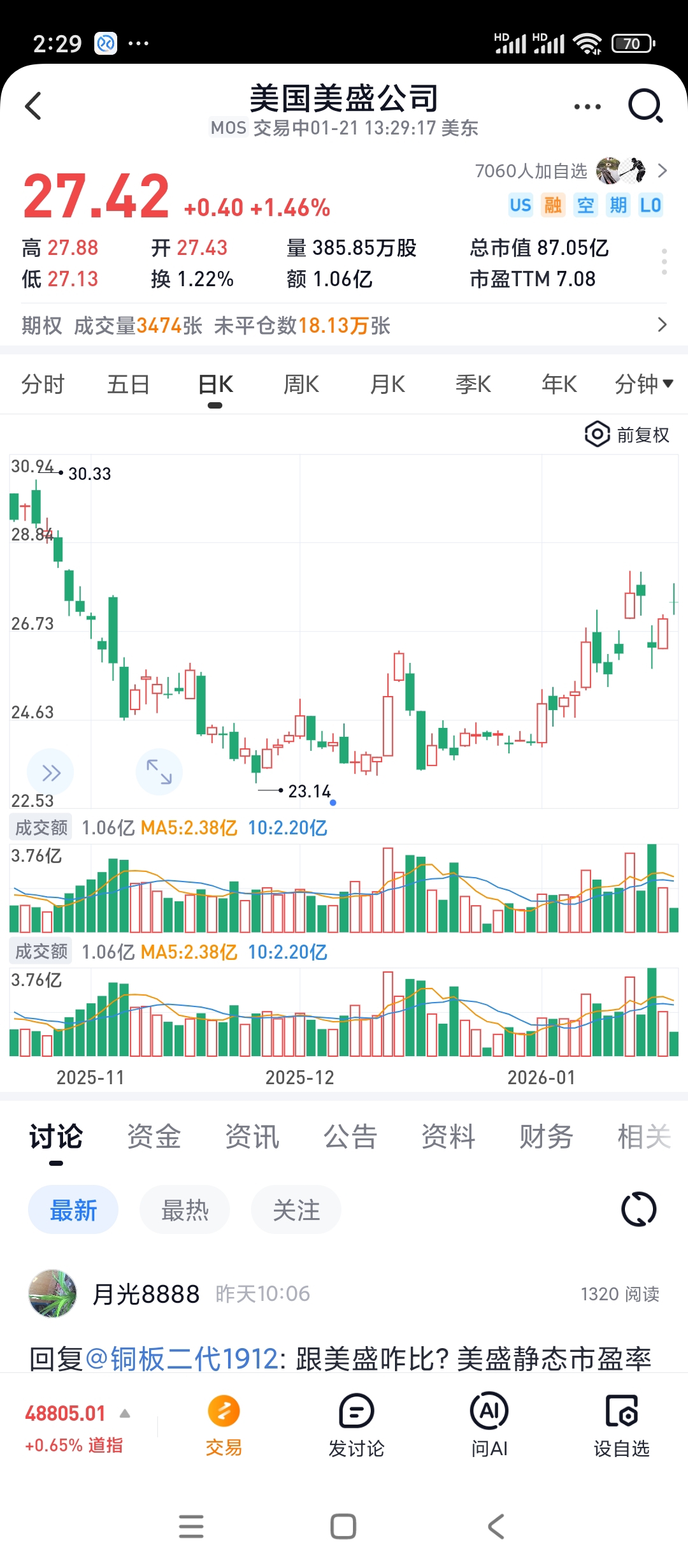The height and width of the screenshot is (1568, 688).
Task: Open the 月光8888 username link
Action: [x=147, y=1294]
